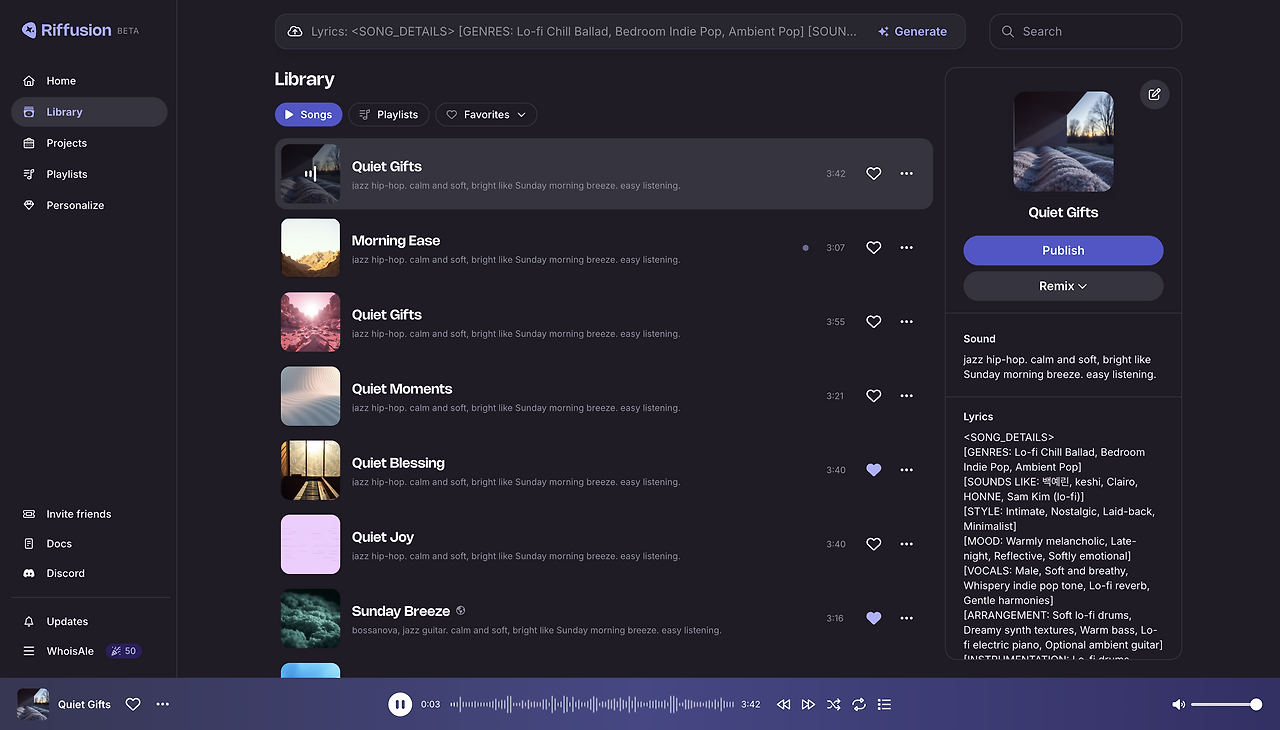The image size is (1280, 730).
Task: Open more options in the player bar
Action: pos(163,704)
